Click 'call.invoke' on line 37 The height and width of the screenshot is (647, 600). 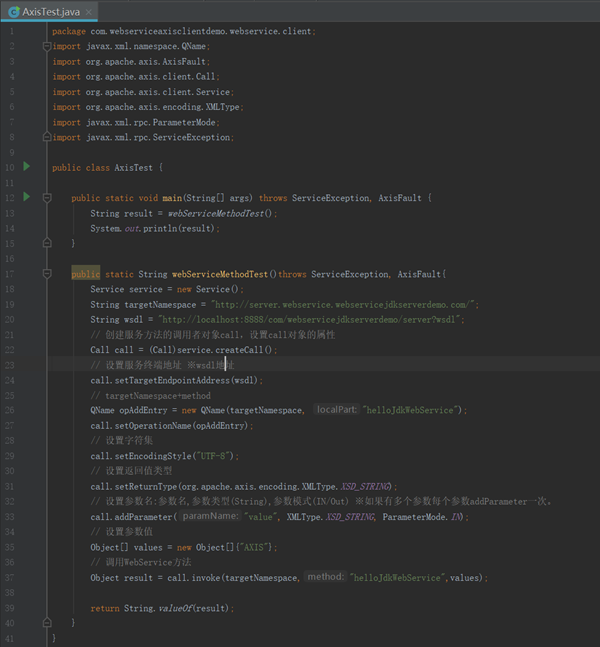pos(194,578)
